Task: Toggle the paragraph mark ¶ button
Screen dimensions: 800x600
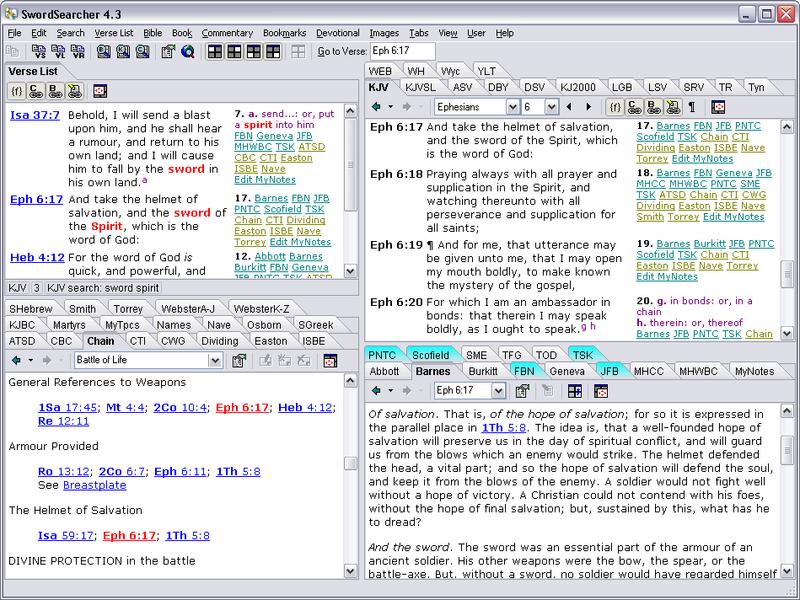Action: pos(692,107)
